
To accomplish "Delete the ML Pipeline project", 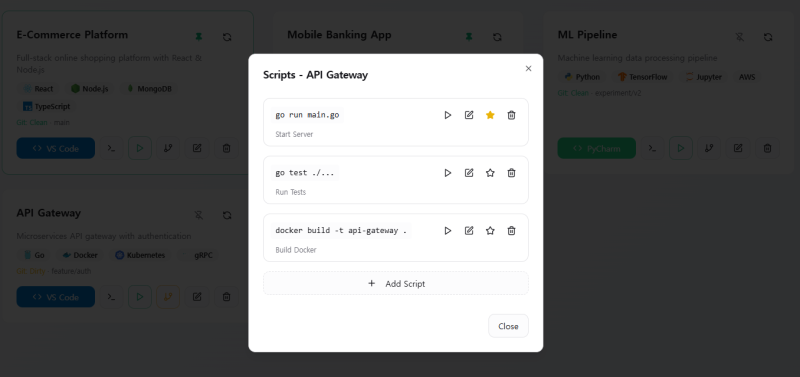I will [767, 148].
